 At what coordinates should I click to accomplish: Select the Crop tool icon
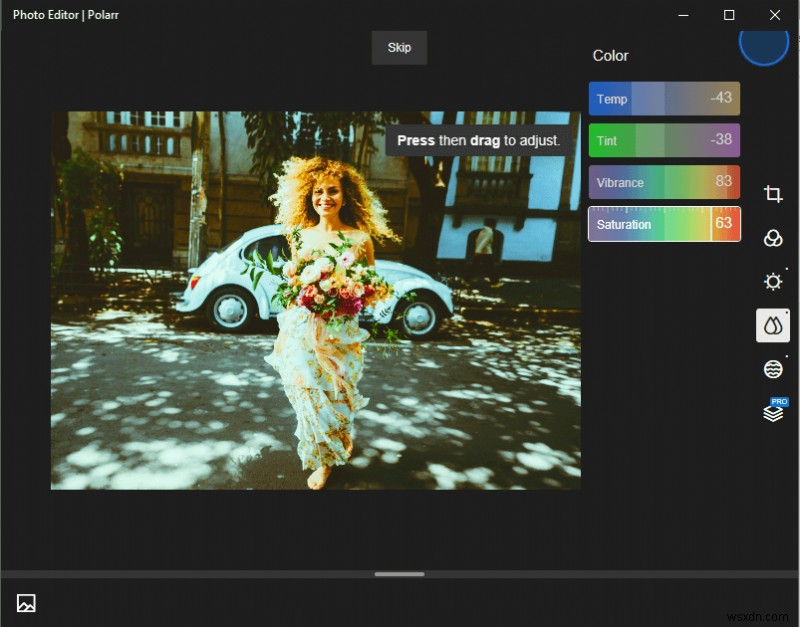point(772,194)
